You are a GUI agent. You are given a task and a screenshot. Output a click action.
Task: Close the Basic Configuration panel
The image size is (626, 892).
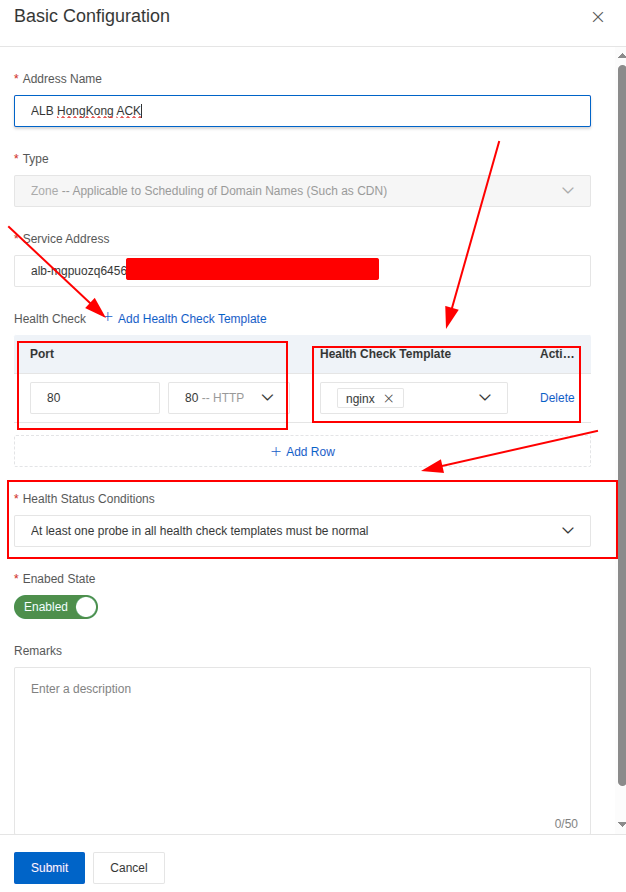(x=598, y=17)
